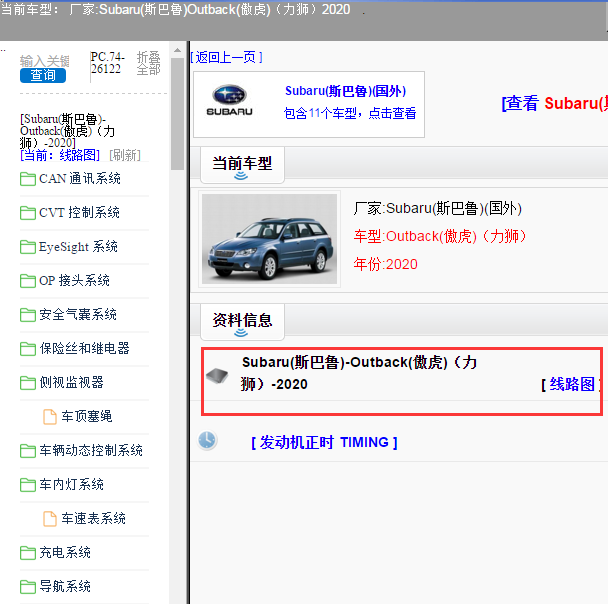Open the 安全气囊系统 folder icon

pos(28,315)
